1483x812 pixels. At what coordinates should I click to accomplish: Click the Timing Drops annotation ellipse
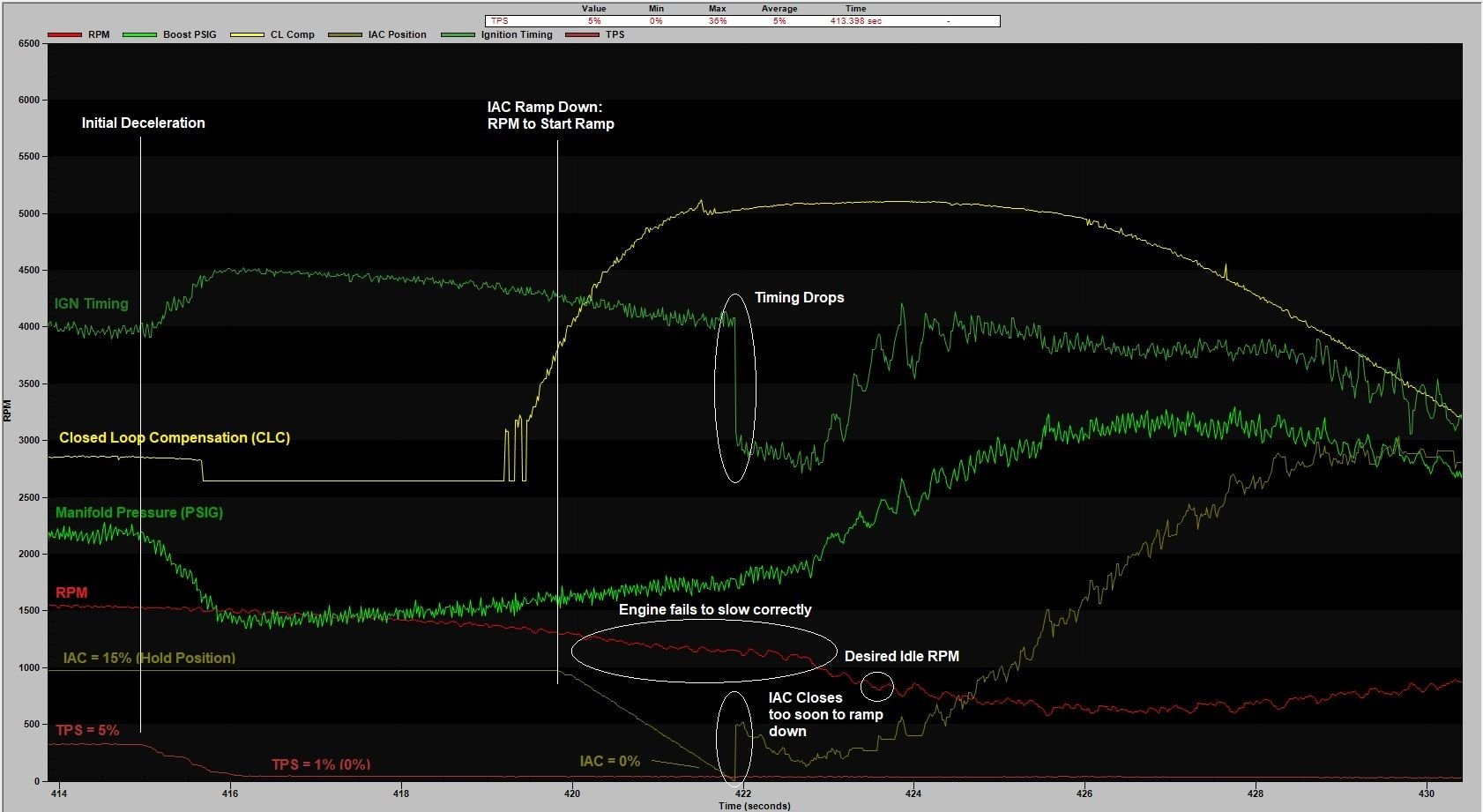point(734,388)
